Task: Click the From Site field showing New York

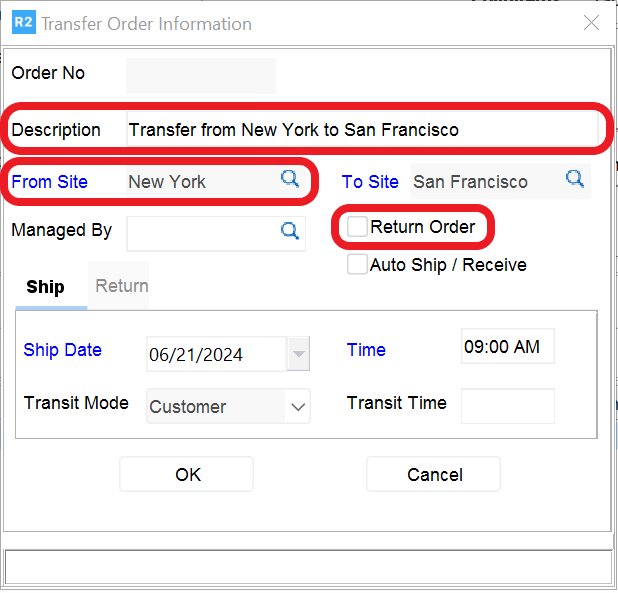Action: coord(200,181)
